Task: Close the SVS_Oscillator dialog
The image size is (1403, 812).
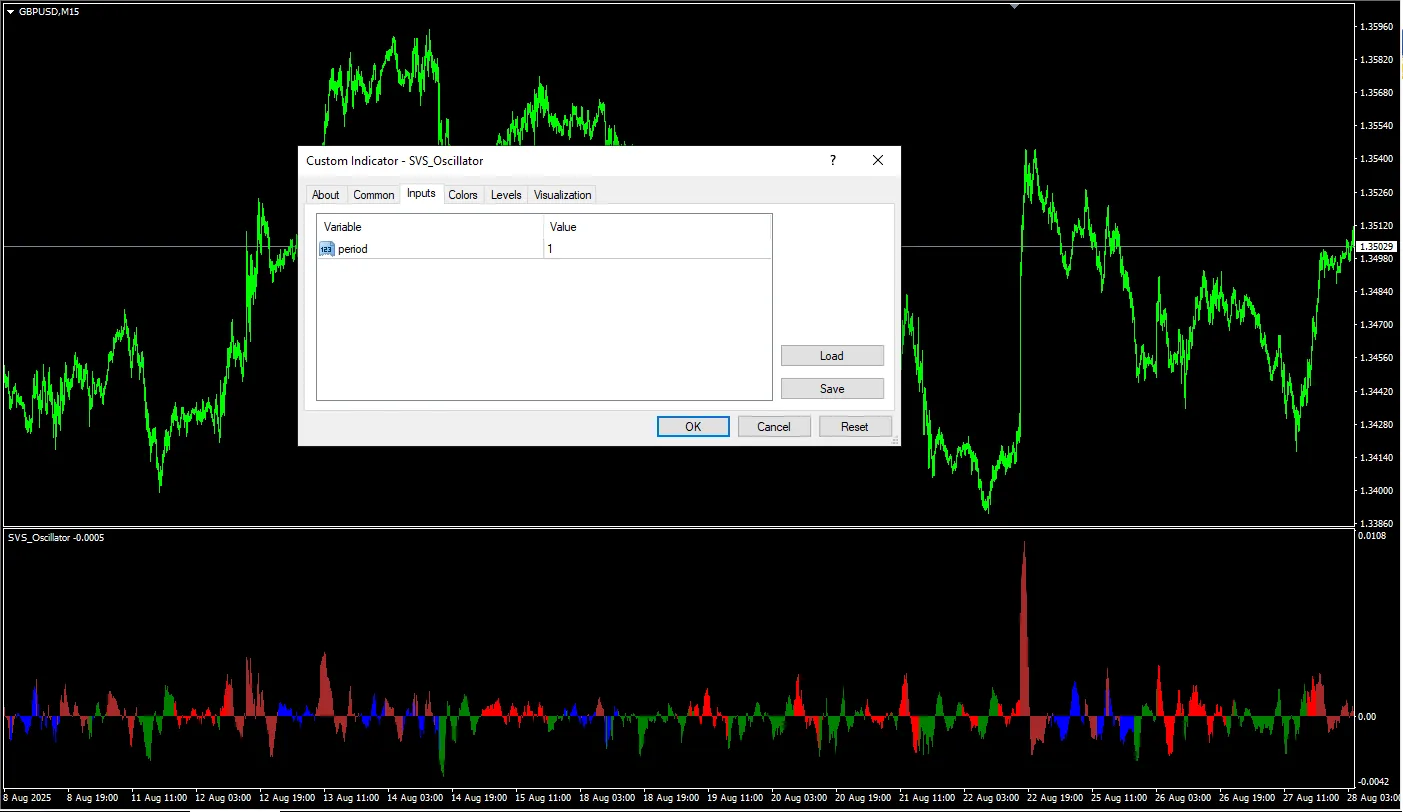Action: 878,161
